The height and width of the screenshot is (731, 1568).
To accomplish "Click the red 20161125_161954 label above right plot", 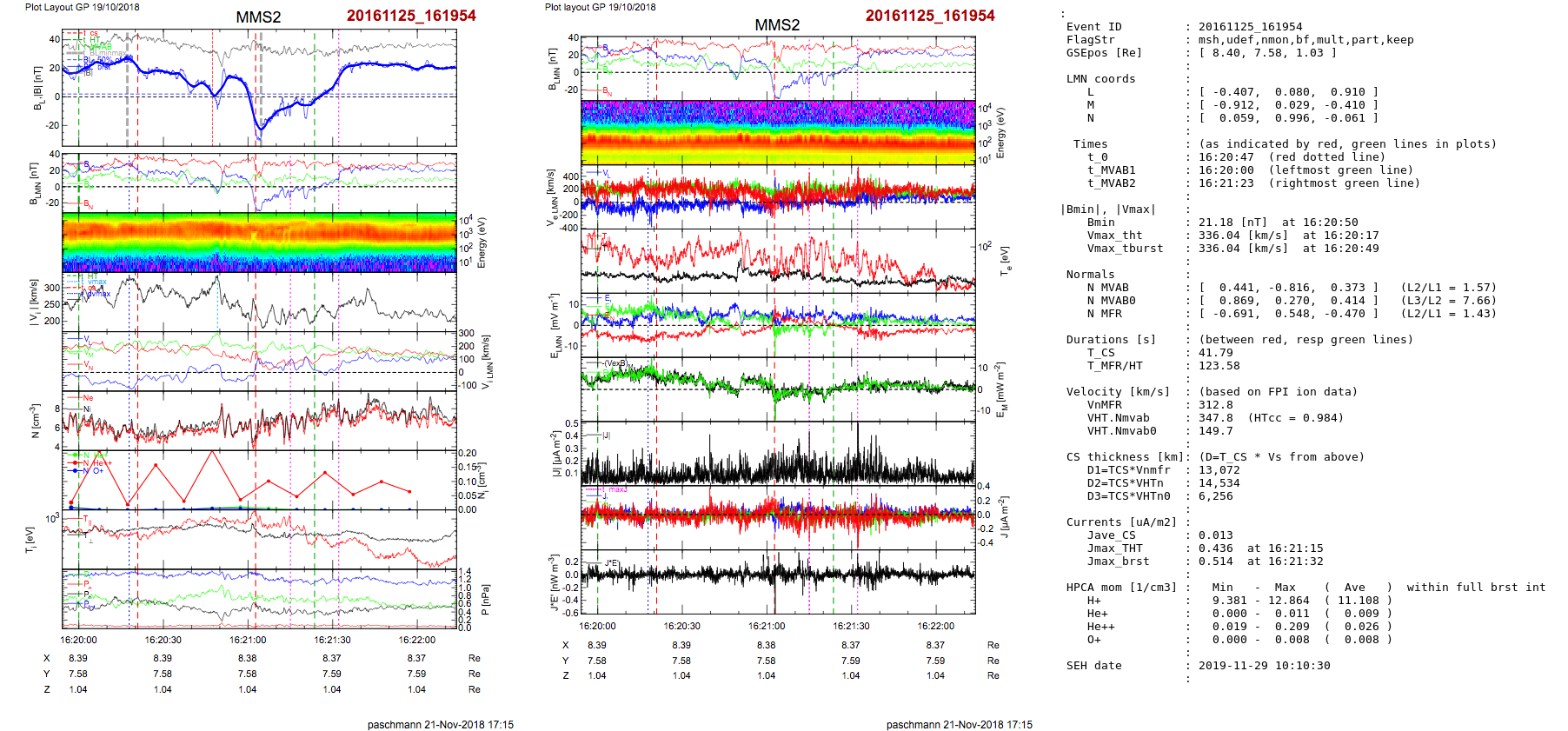I will (x=929, y=16).
